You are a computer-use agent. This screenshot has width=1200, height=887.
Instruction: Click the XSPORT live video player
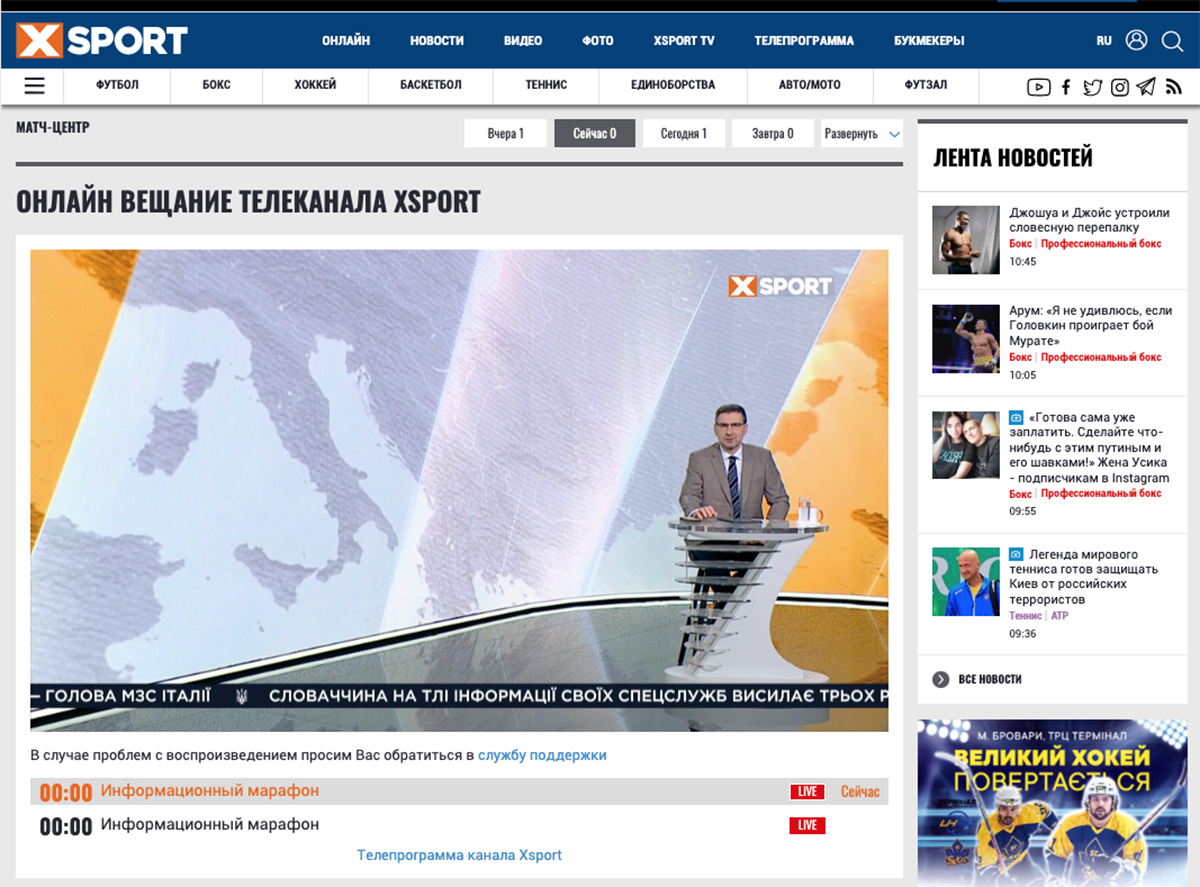459,490
